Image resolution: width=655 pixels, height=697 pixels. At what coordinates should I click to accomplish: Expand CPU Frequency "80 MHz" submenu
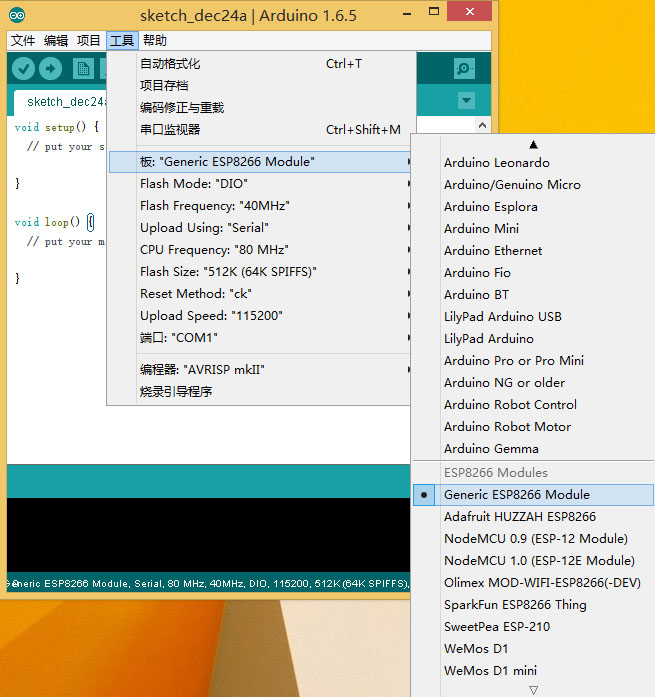pyautogui.click(x=260, y=250)
